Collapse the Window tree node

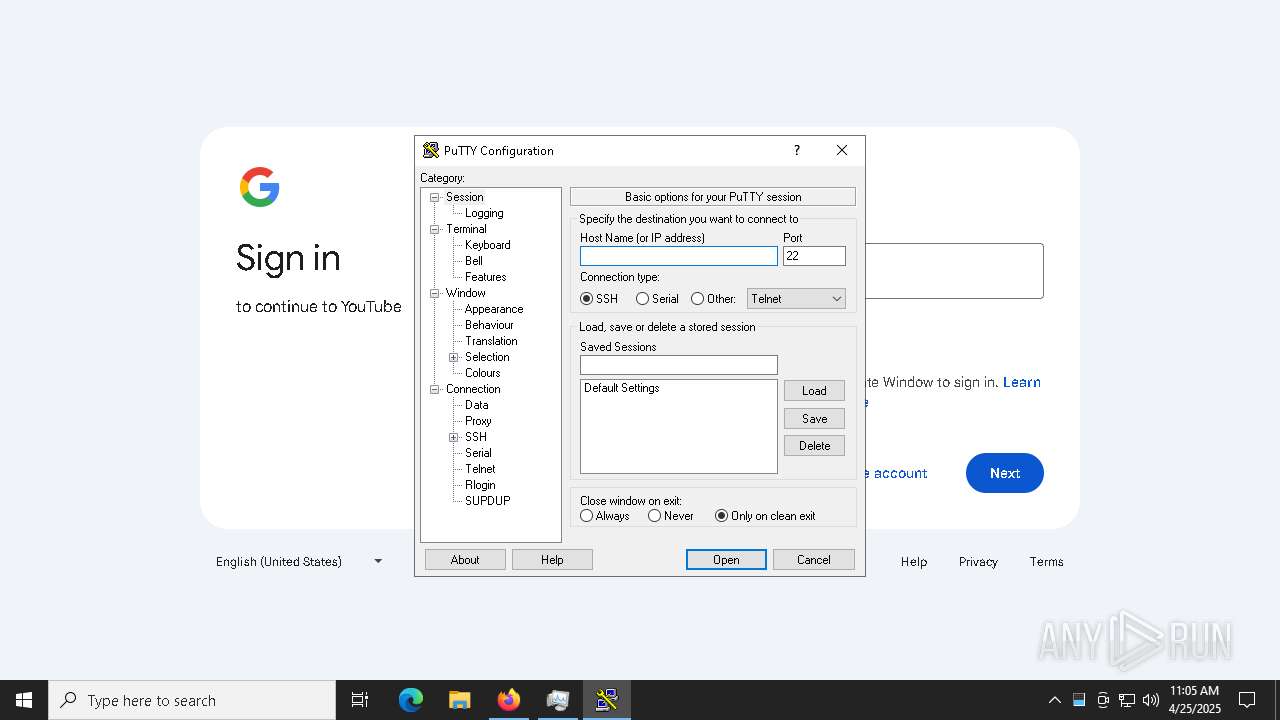click(x=435, y=293)
